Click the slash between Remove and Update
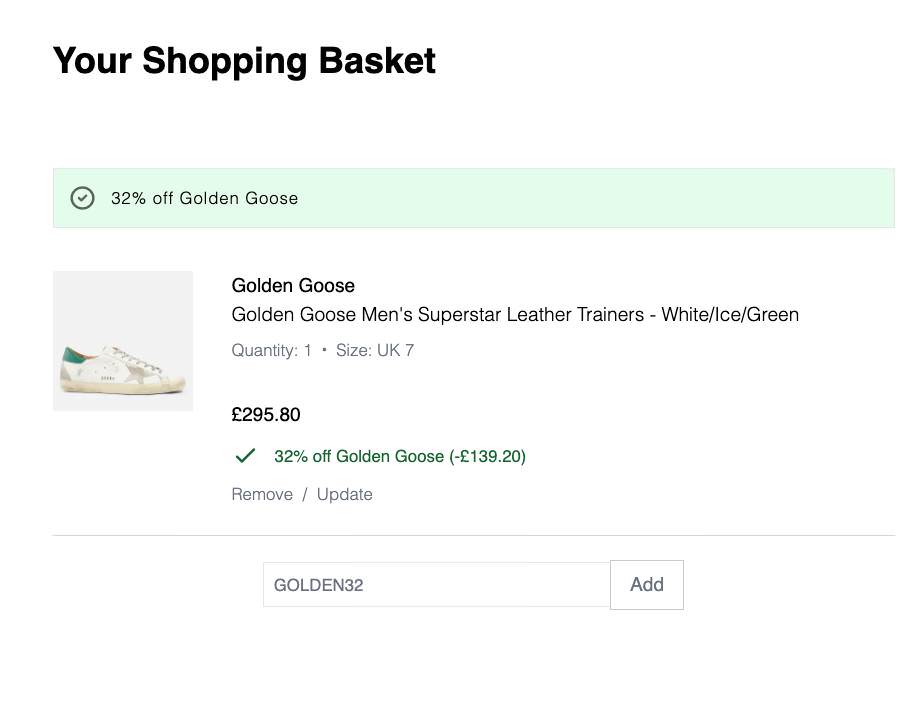This screenshot has height=713, width=915. (303, 494)
